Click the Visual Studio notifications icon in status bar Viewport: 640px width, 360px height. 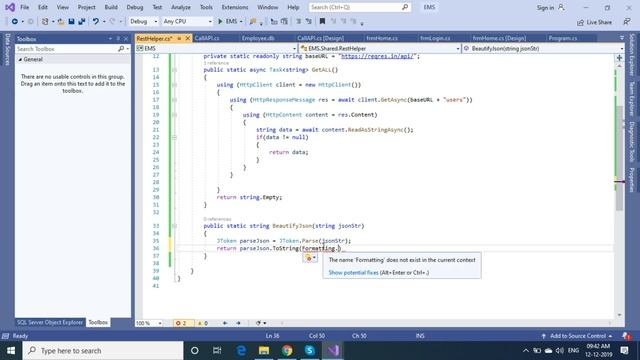[x=626, y=336]
